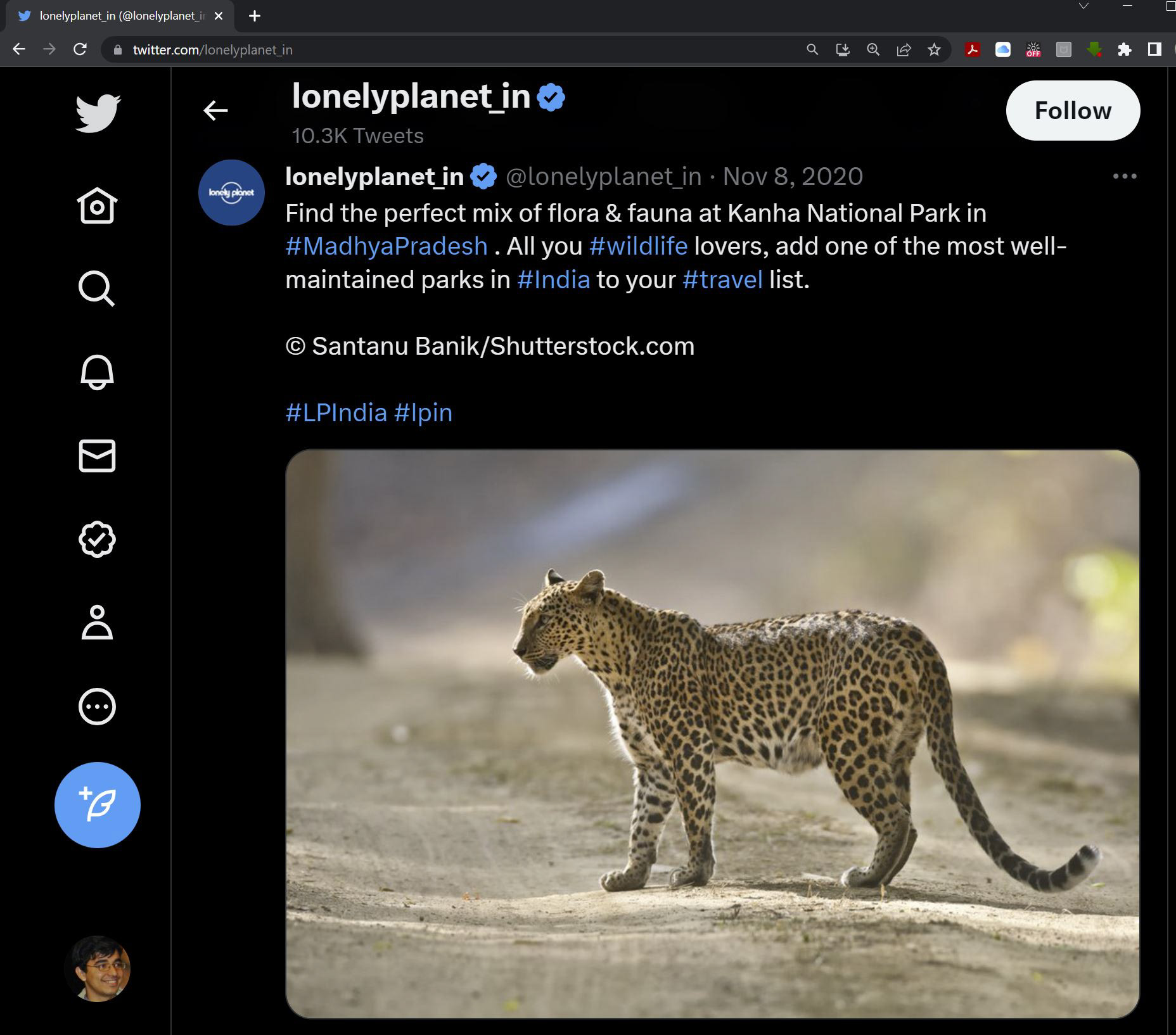
Task: Open the Adobe Acrobat extension
Action: pyautogui.click(x=973, y=49)
